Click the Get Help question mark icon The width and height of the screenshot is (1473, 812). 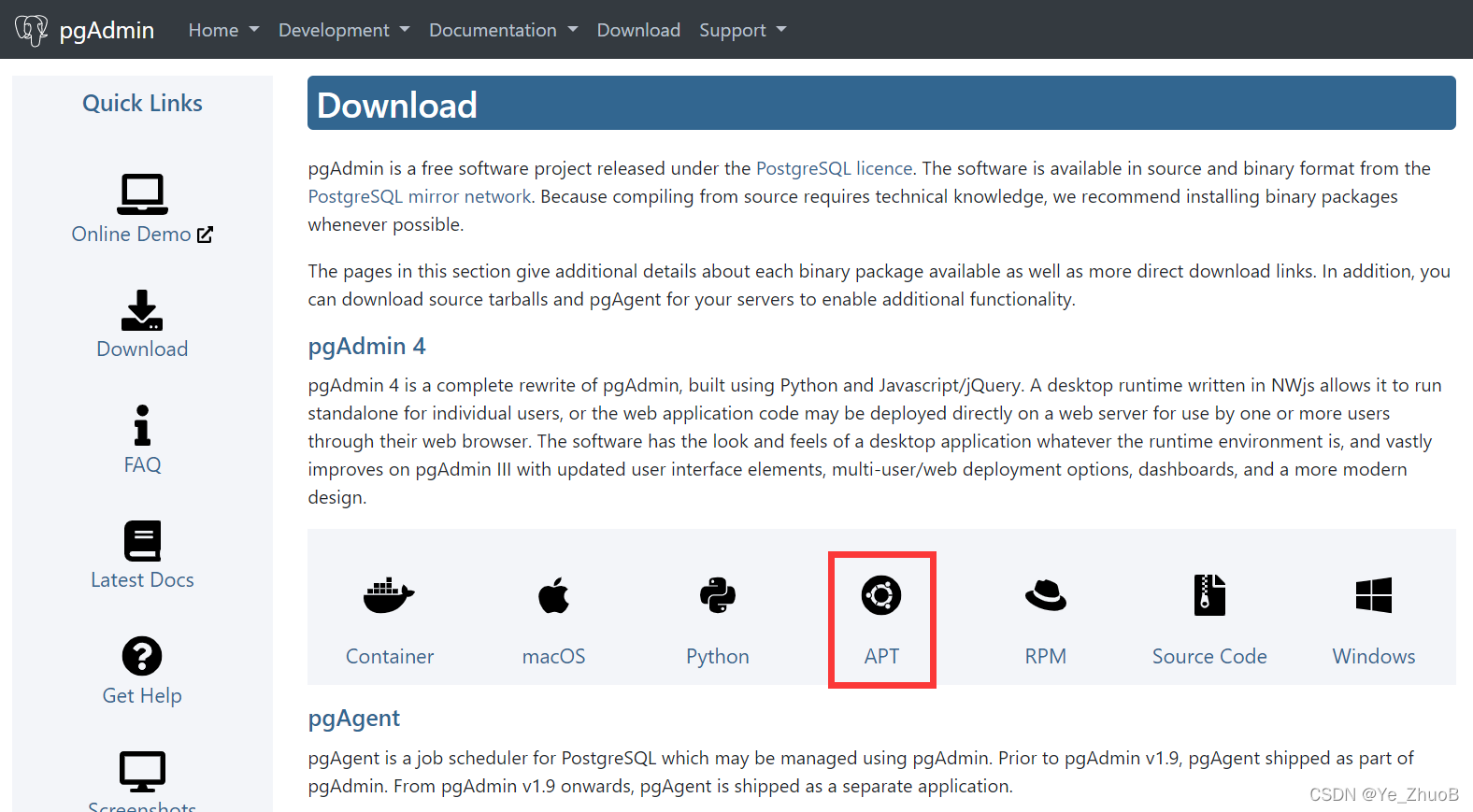point(142,656)
